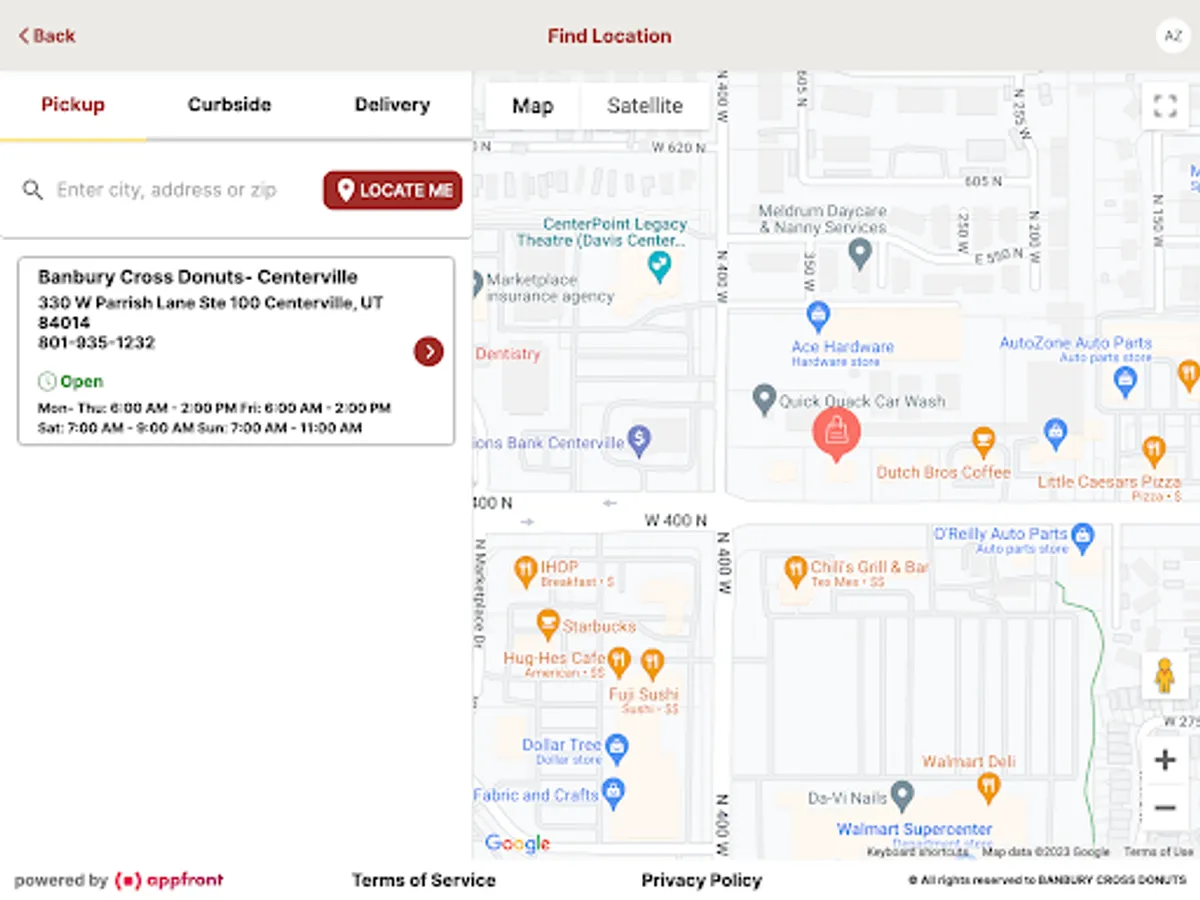
Task: Open the map Terms of Use
Action: (1159, 852)
